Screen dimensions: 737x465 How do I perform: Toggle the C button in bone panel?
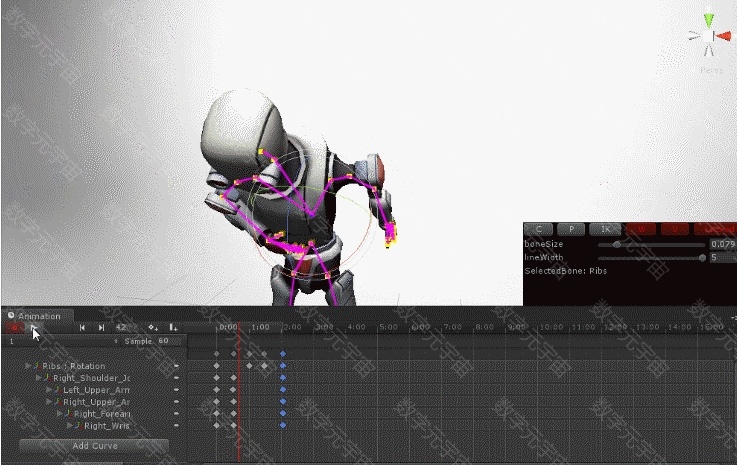(539, 229)
